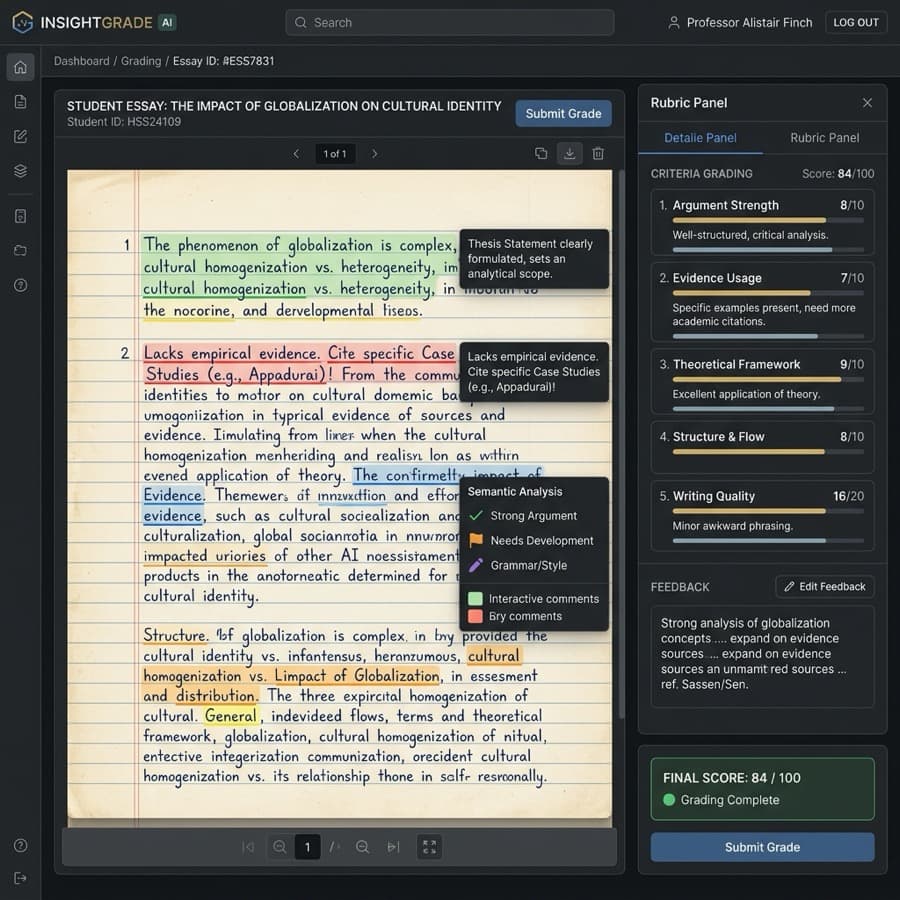Click the Semantic Analysis legend header
Image resolution: width=900 pixels, height=900 pixels.
pyautogui.click(x=514, y=491)
